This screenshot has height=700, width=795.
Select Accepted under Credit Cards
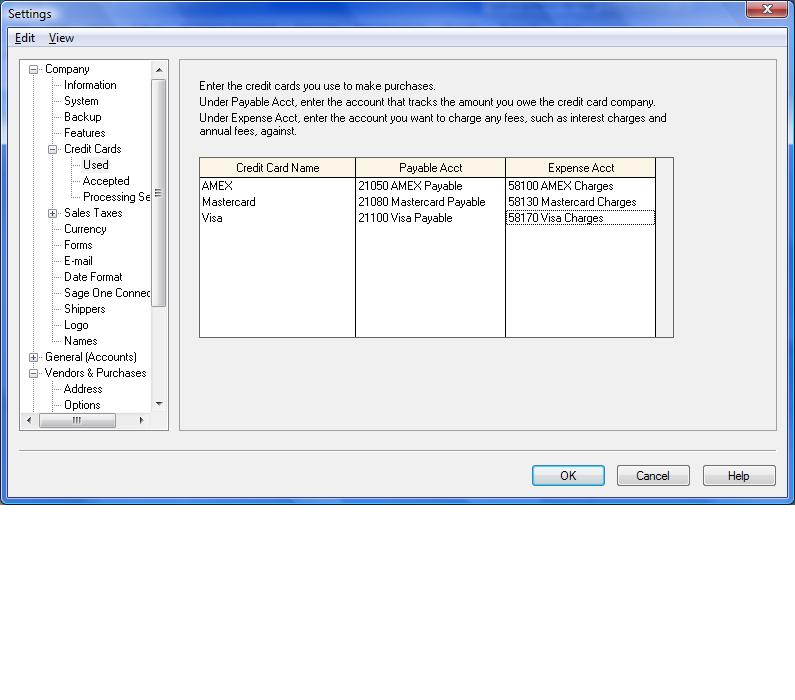point(106,181)
